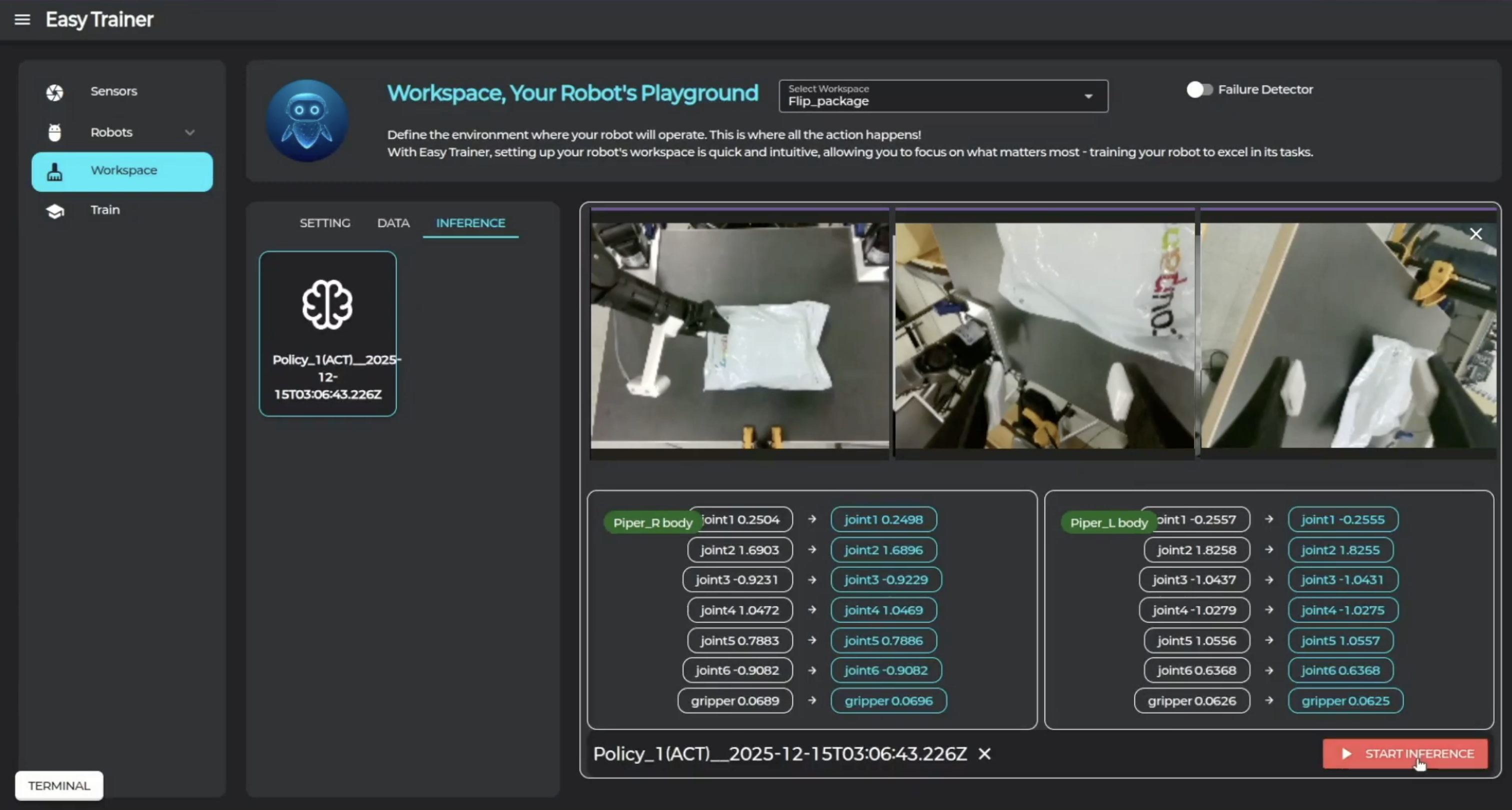Click the Sensors aperture icon

point(54,92)
